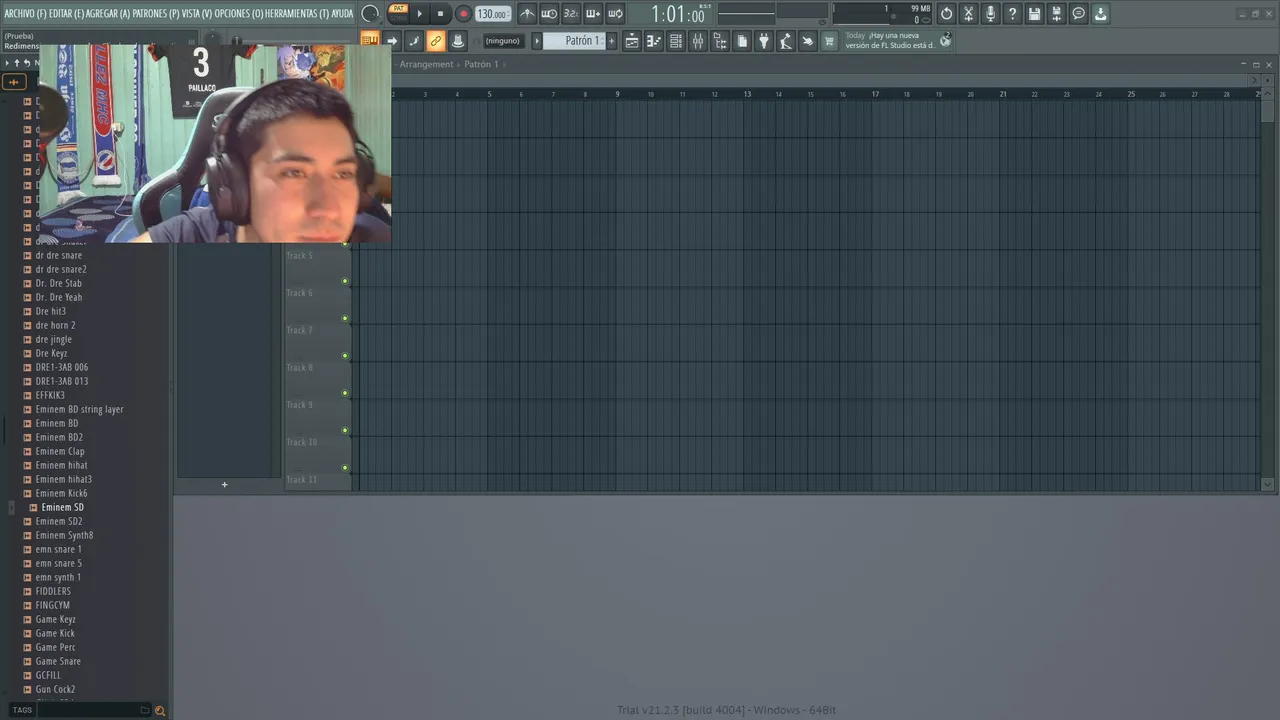Open the Piano roll icon
Viewport: 1280px width, 720px height.
click(654, 41)
